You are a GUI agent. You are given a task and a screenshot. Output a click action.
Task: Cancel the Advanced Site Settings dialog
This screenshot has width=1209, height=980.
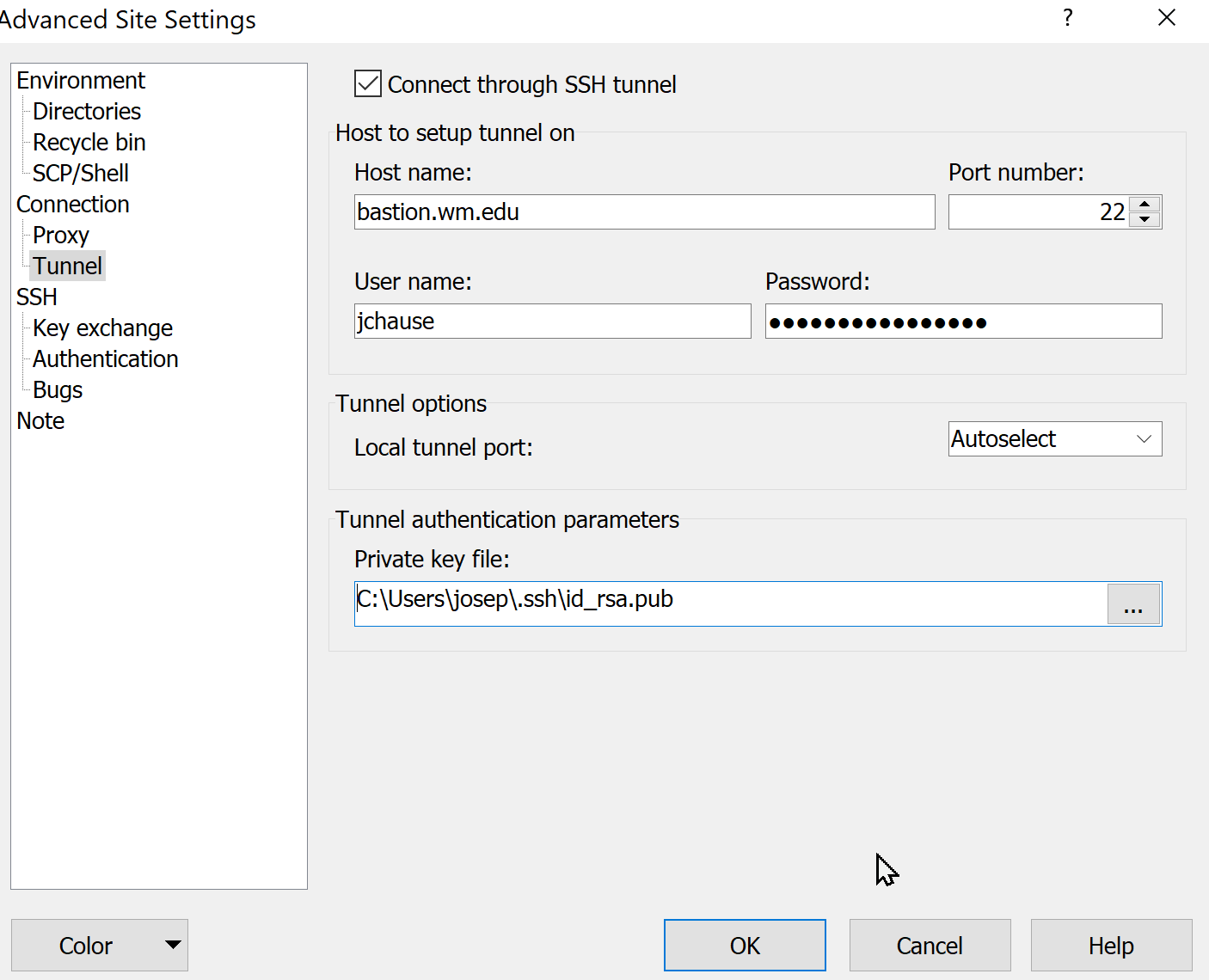930,946
